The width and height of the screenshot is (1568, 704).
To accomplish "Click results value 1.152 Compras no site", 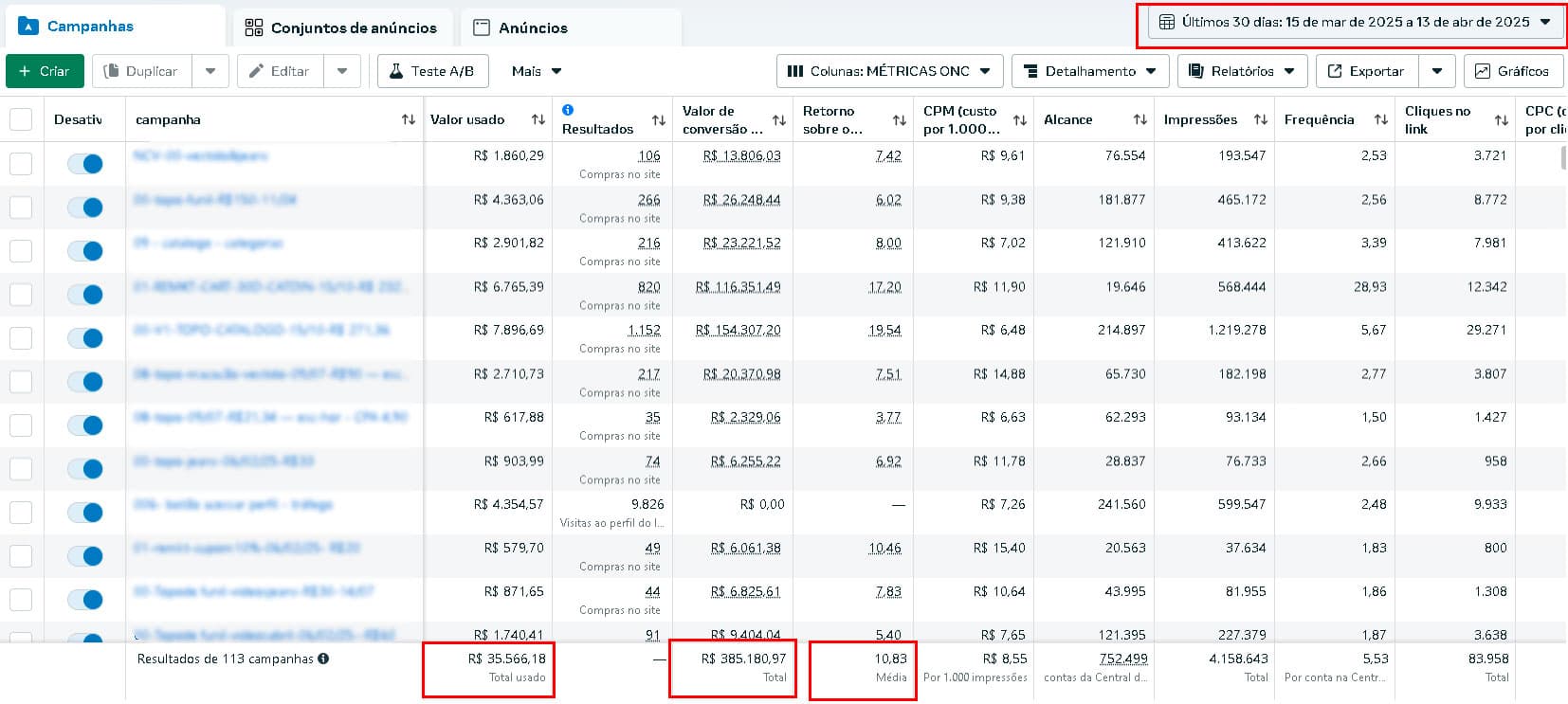I will click(645, 330).
